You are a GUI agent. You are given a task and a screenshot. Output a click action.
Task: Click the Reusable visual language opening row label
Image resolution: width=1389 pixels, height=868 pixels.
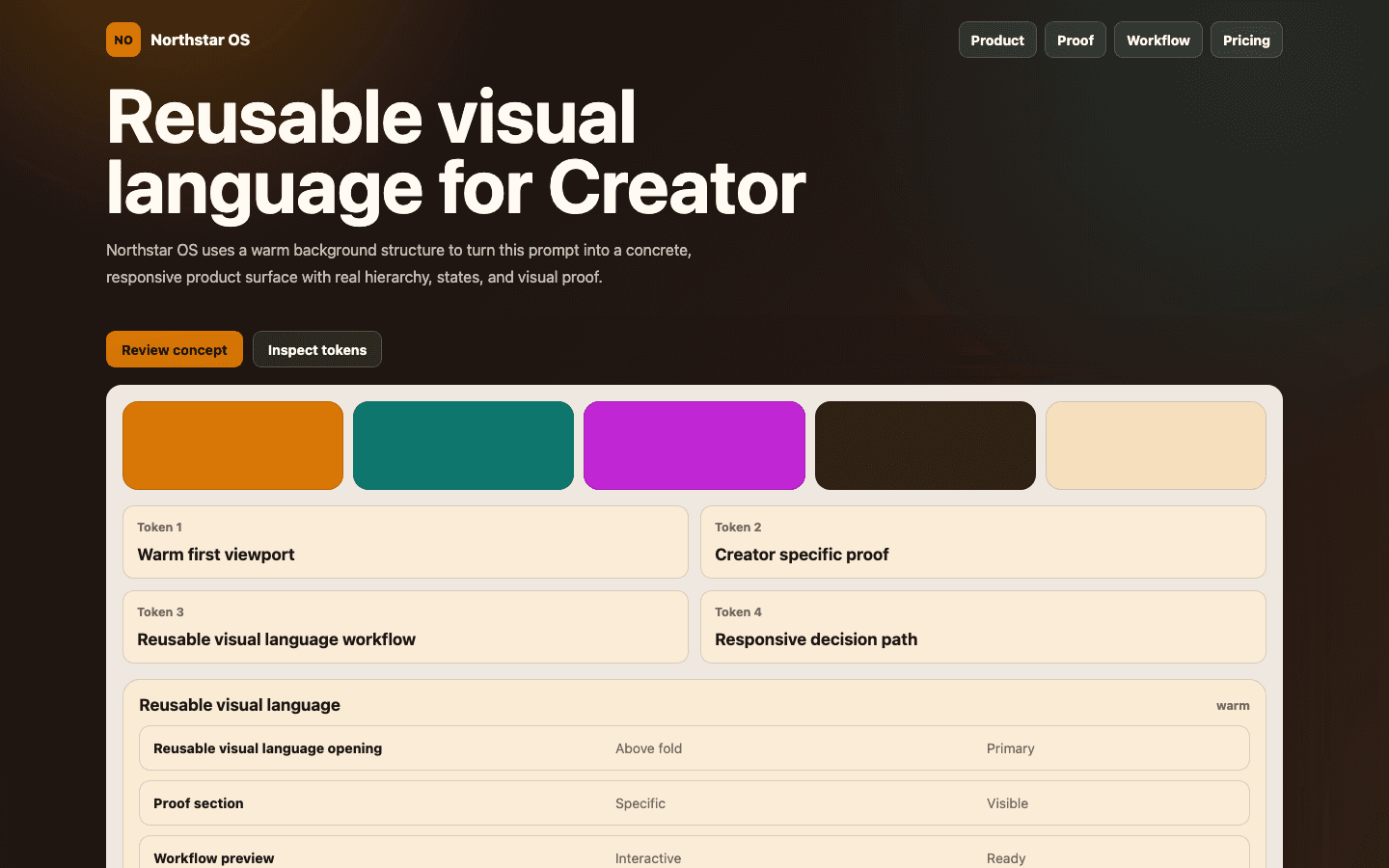click(x=267, y=748)
